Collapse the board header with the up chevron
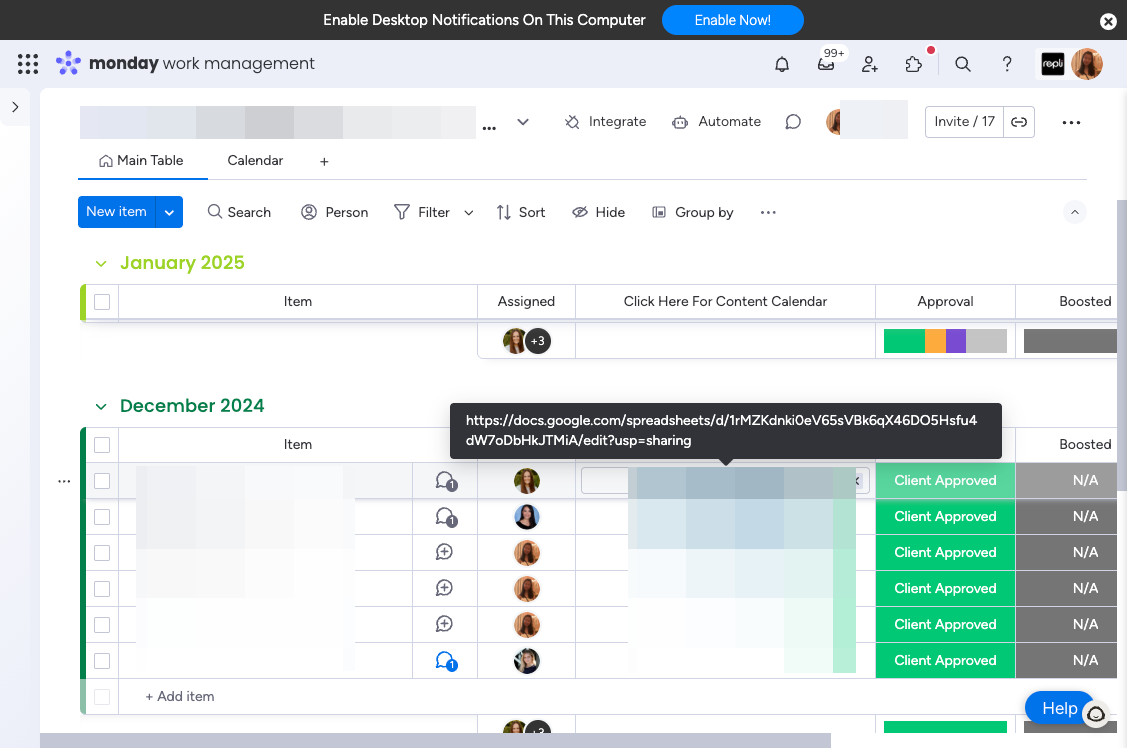 pyautogui.click(x=1075, y=212)
